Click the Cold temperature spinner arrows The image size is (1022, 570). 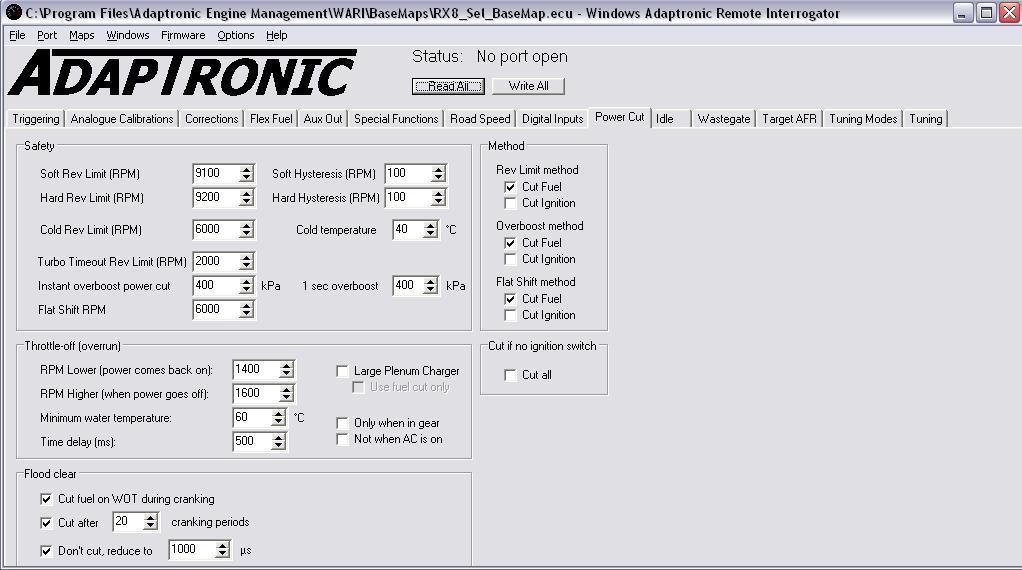click(x=430, y=229)
